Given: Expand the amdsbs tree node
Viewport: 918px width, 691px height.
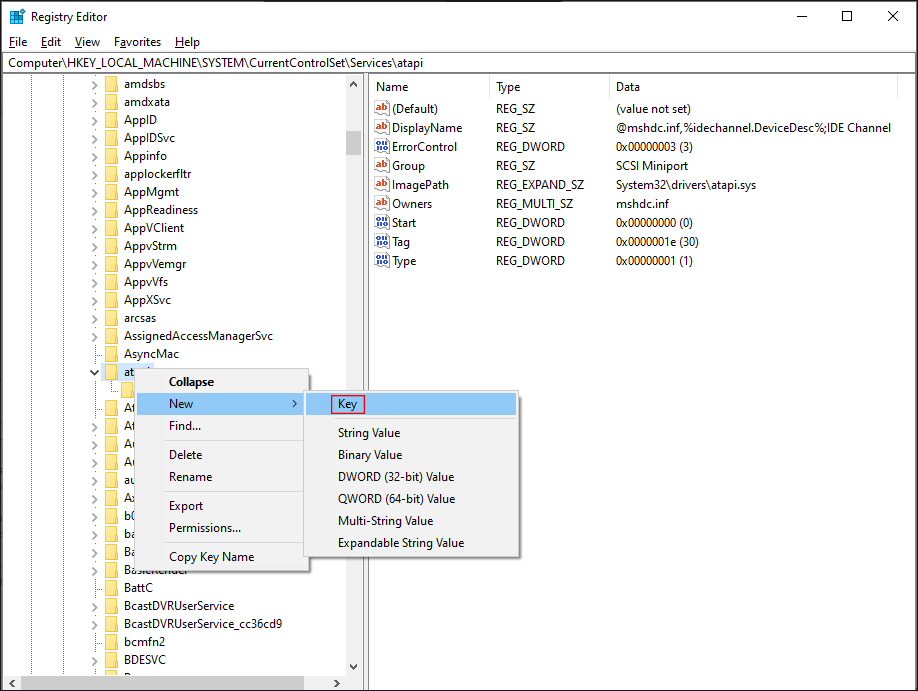Looking at the screenshot, I should tap(95, 85).
